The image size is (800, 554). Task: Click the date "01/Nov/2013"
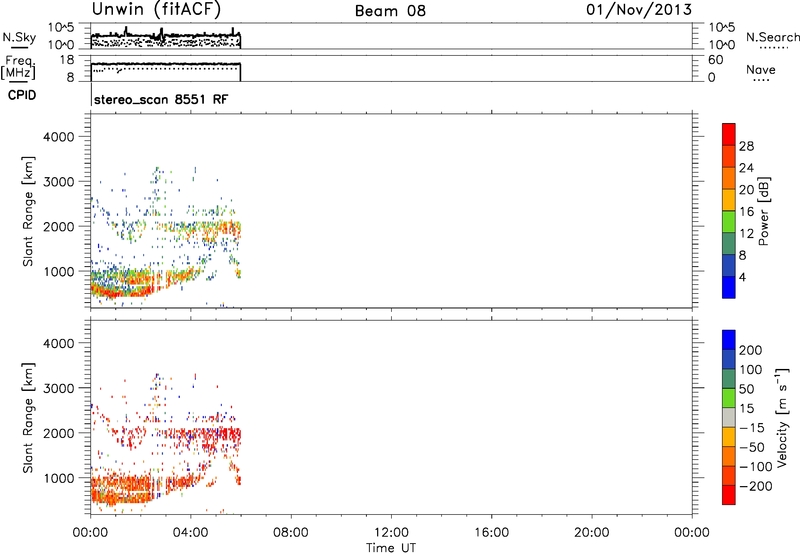point(639,10)
